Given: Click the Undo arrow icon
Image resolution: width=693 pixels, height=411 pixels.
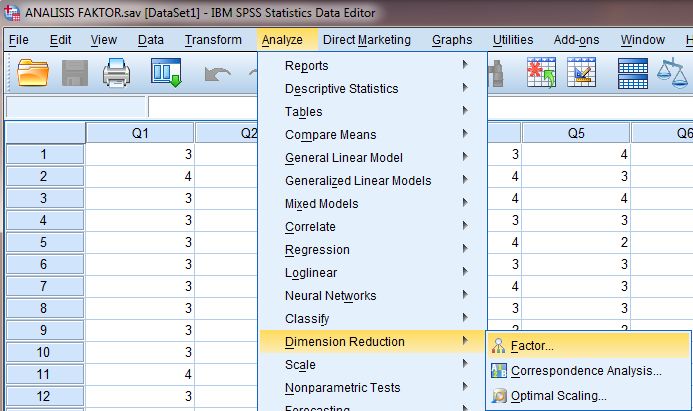Looking at the screenshot, I should click(217, 73).
